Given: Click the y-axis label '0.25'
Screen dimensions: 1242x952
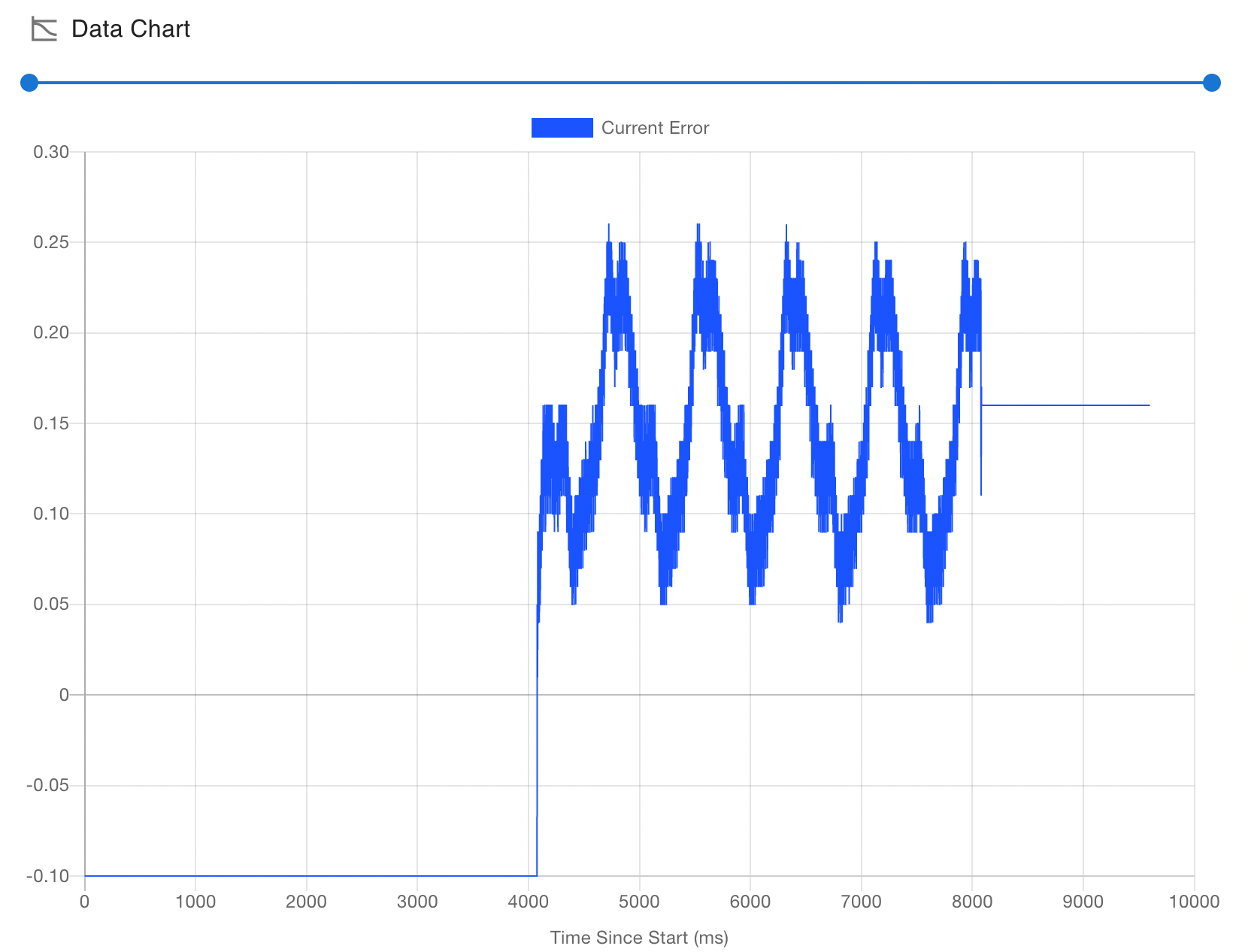Looking at the screenshot, I should (x=51, y=242).
